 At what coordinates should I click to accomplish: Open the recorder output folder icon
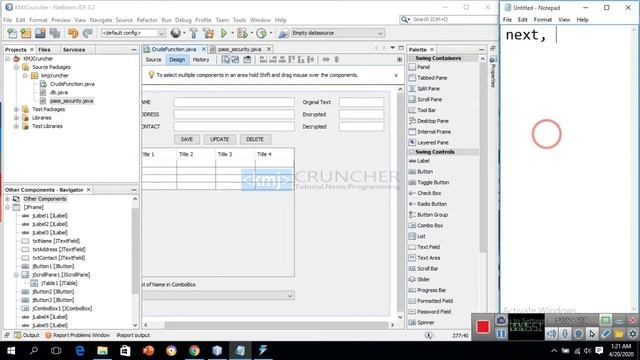[x=619, y=334]
